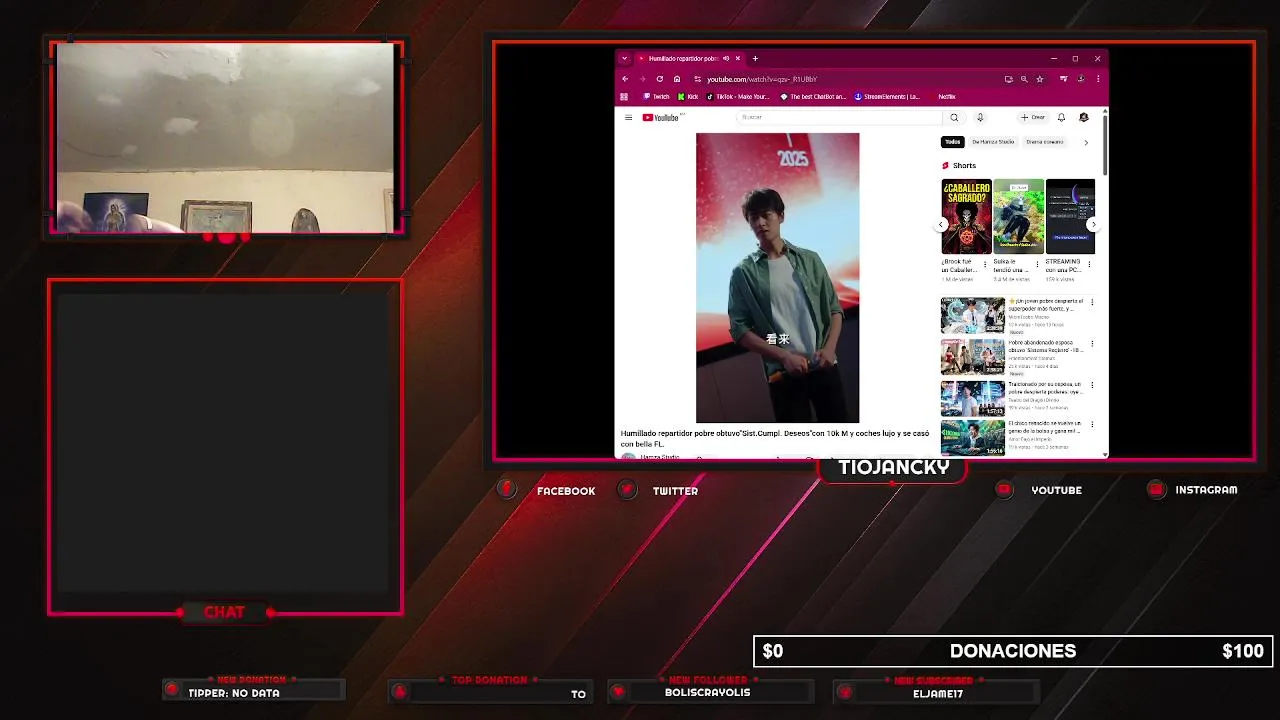Open options for the Suika short
This screenshot has width=1280, height=720.
tap(1037, 264)
